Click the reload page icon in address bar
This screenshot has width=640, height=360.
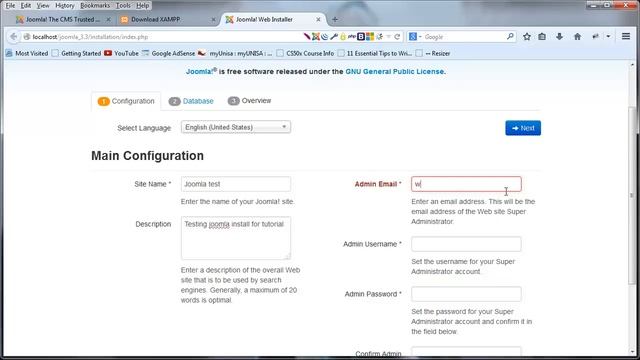[x=397, y=37]
